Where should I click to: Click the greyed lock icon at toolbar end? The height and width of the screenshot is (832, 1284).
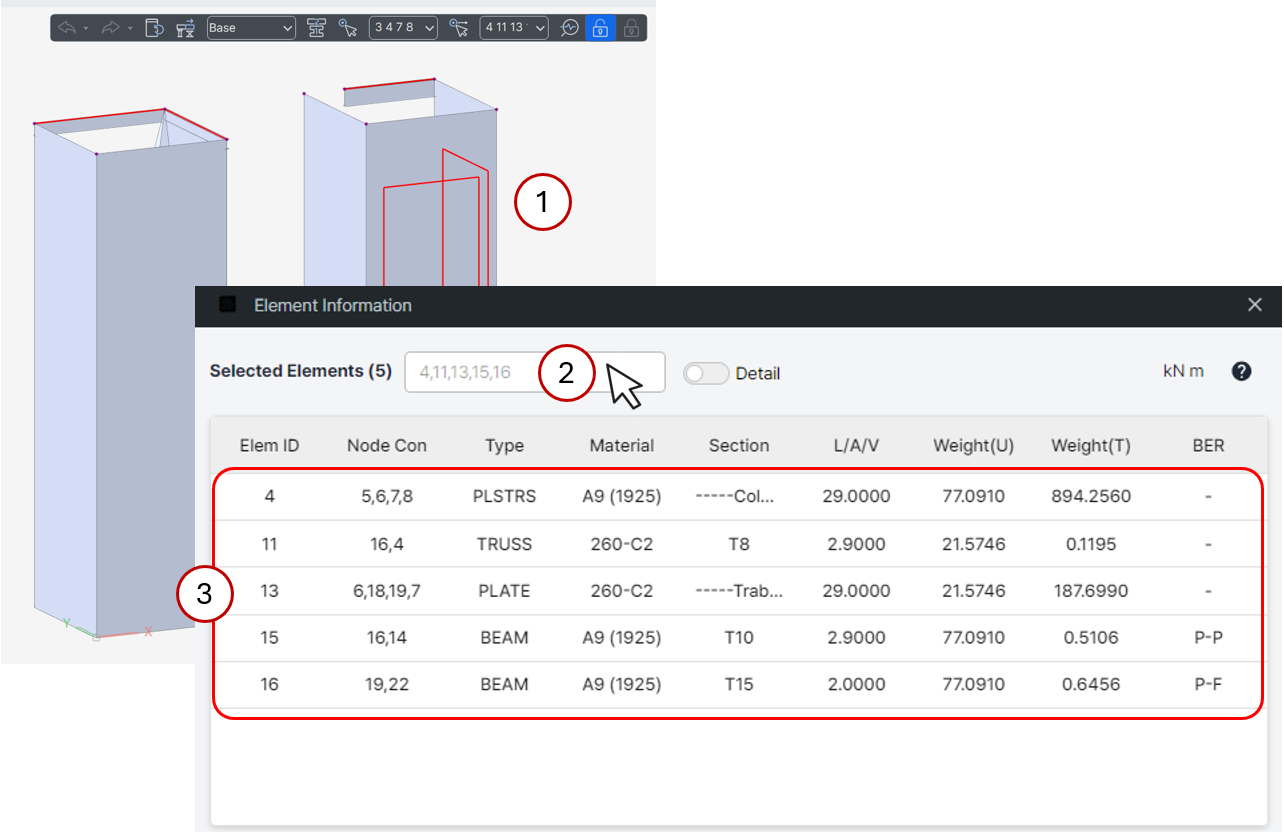click(x=631, y=28)
